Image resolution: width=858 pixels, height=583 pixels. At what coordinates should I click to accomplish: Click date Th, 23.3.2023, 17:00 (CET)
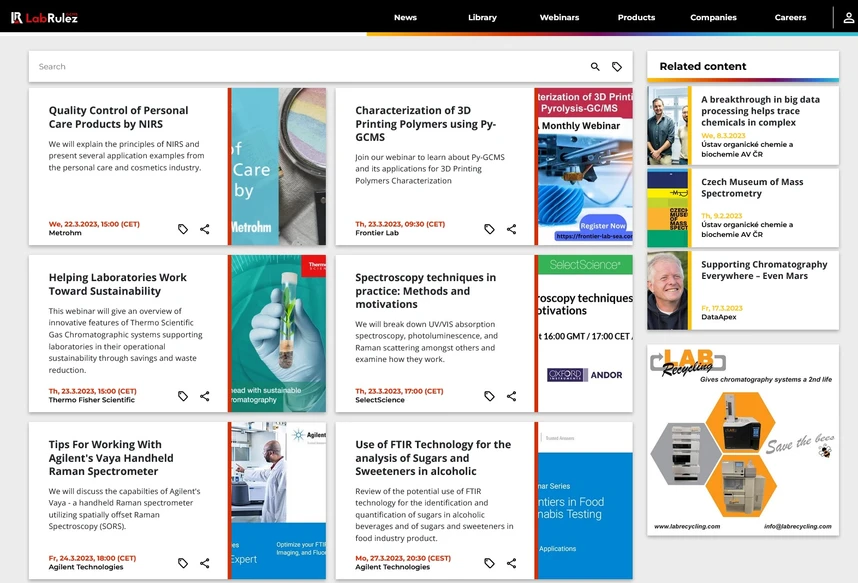pos(399,391)
